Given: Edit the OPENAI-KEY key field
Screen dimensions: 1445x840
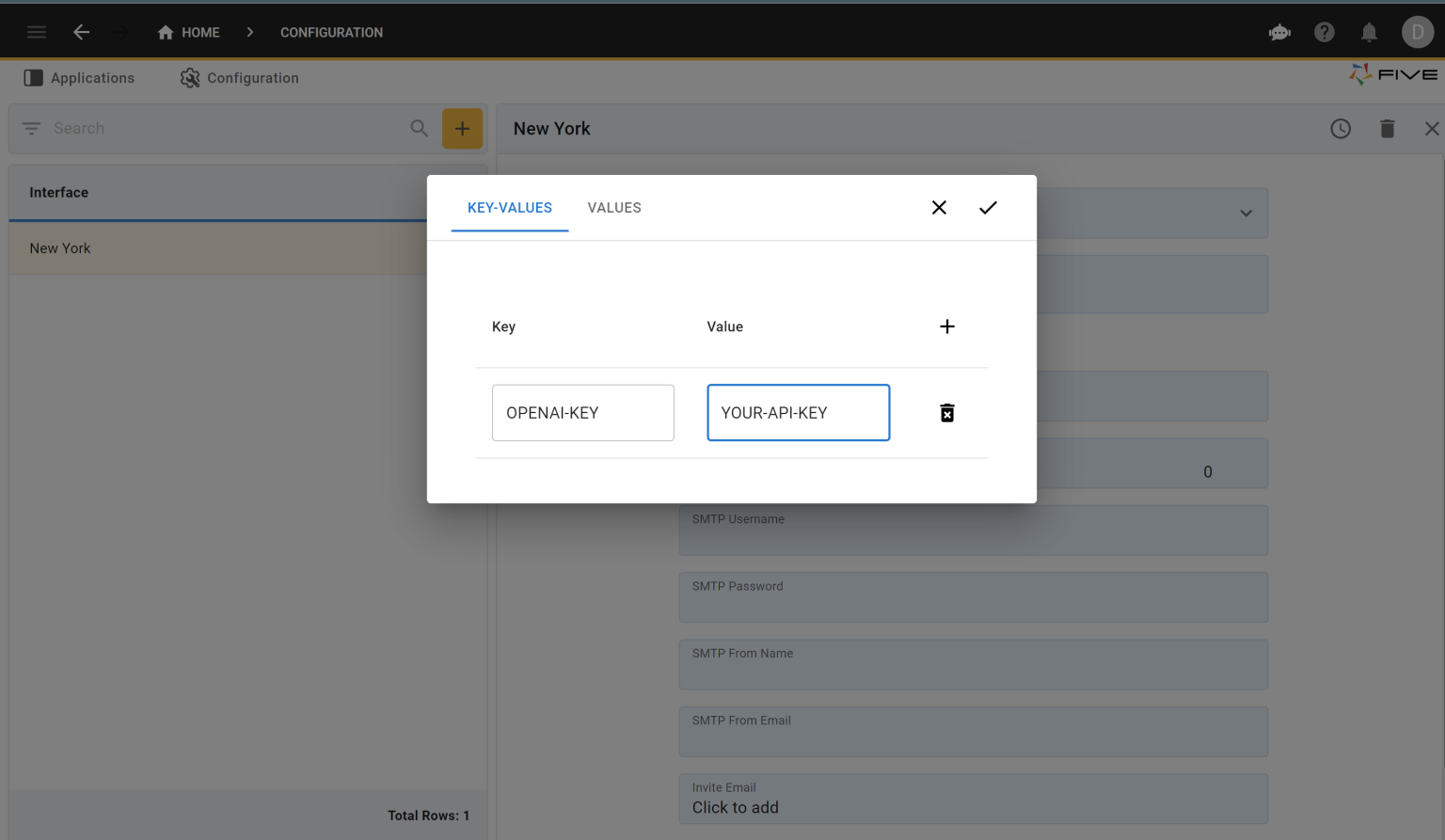Looking at the screenshot, I should (583, 413).
